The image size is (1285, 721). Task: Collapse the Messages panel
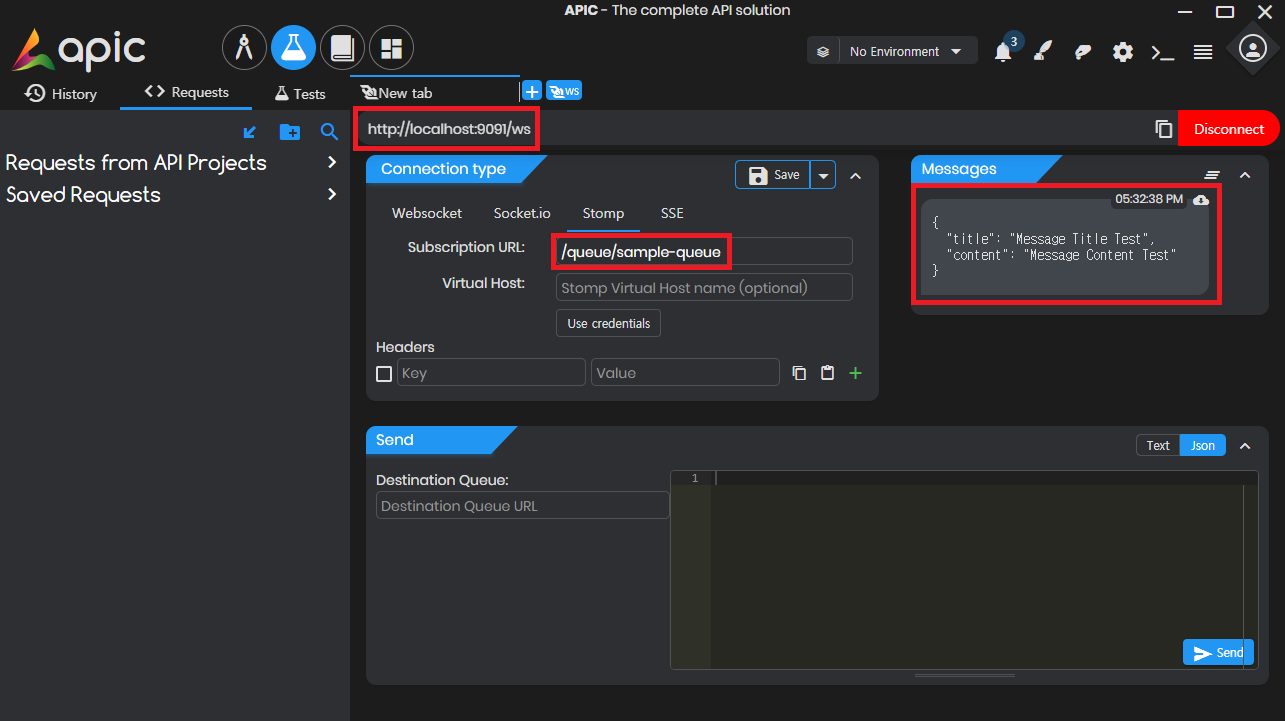point(1245,175)
